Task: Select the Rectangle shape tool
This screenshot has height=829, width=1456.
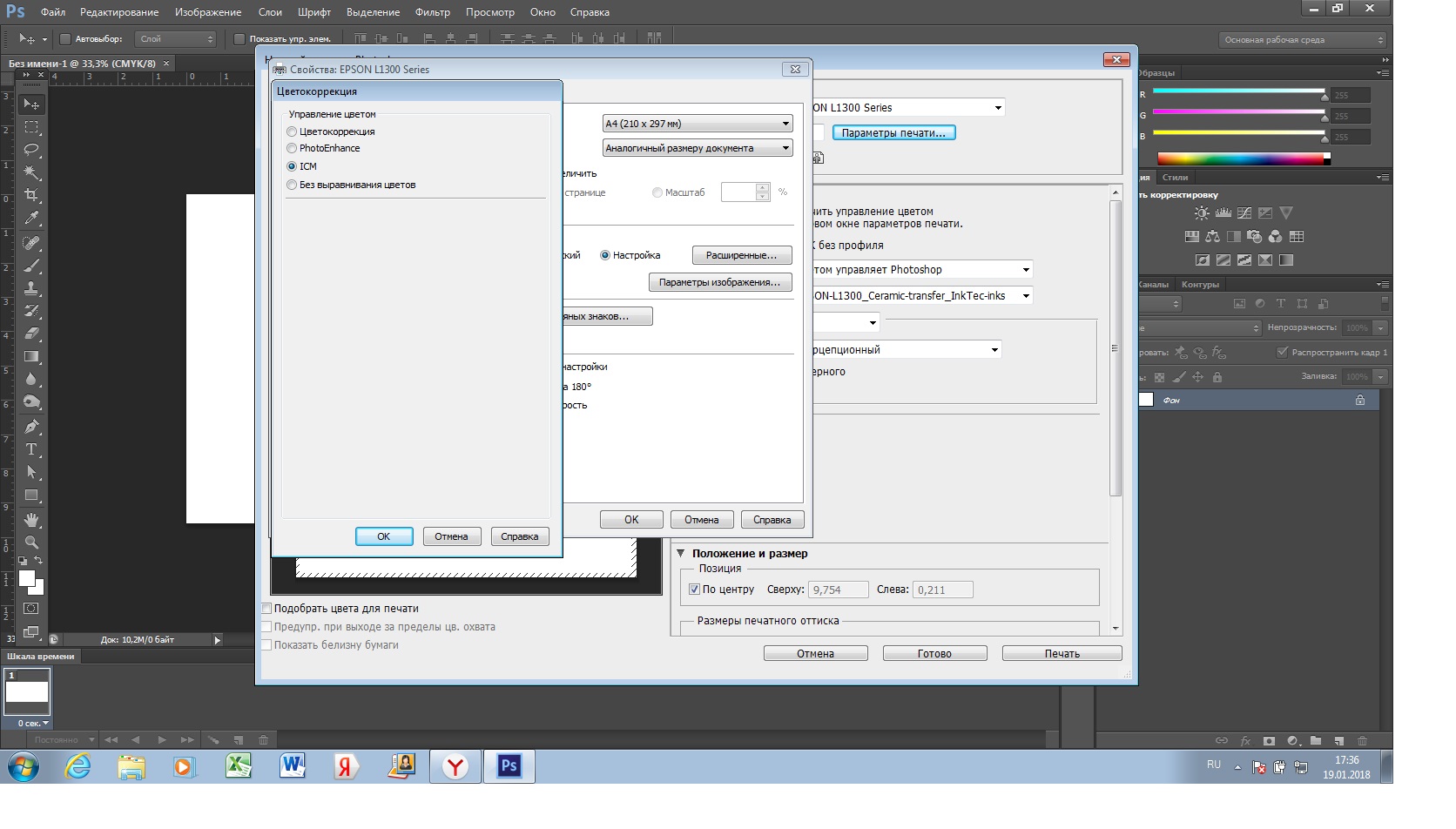Action: pyautogui.click(x=31, y=495)
